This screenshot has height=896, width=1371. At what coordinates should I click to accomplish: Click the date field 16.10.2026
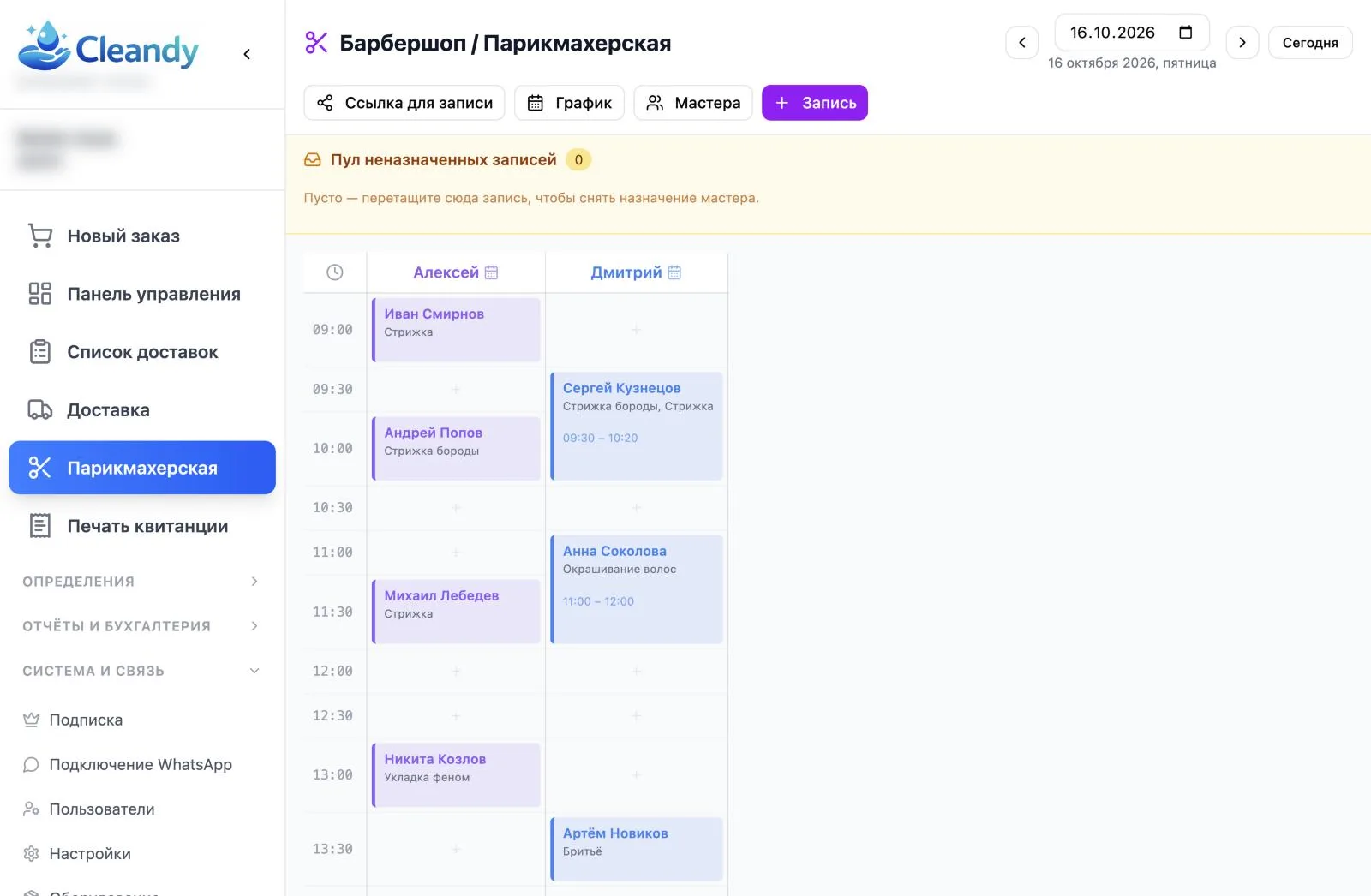1131,33
